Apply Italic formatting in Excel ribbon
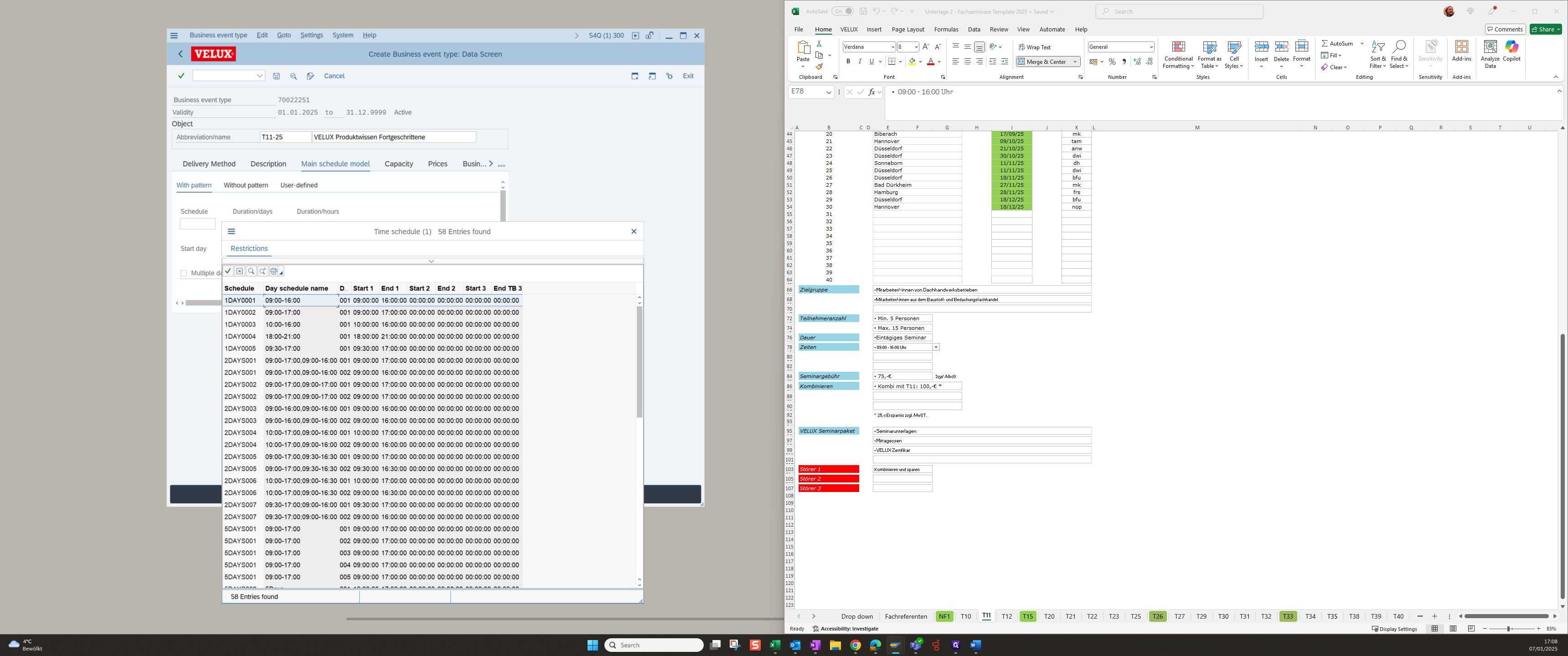Viewport: 1568px width, 656px height. [860, 61]
